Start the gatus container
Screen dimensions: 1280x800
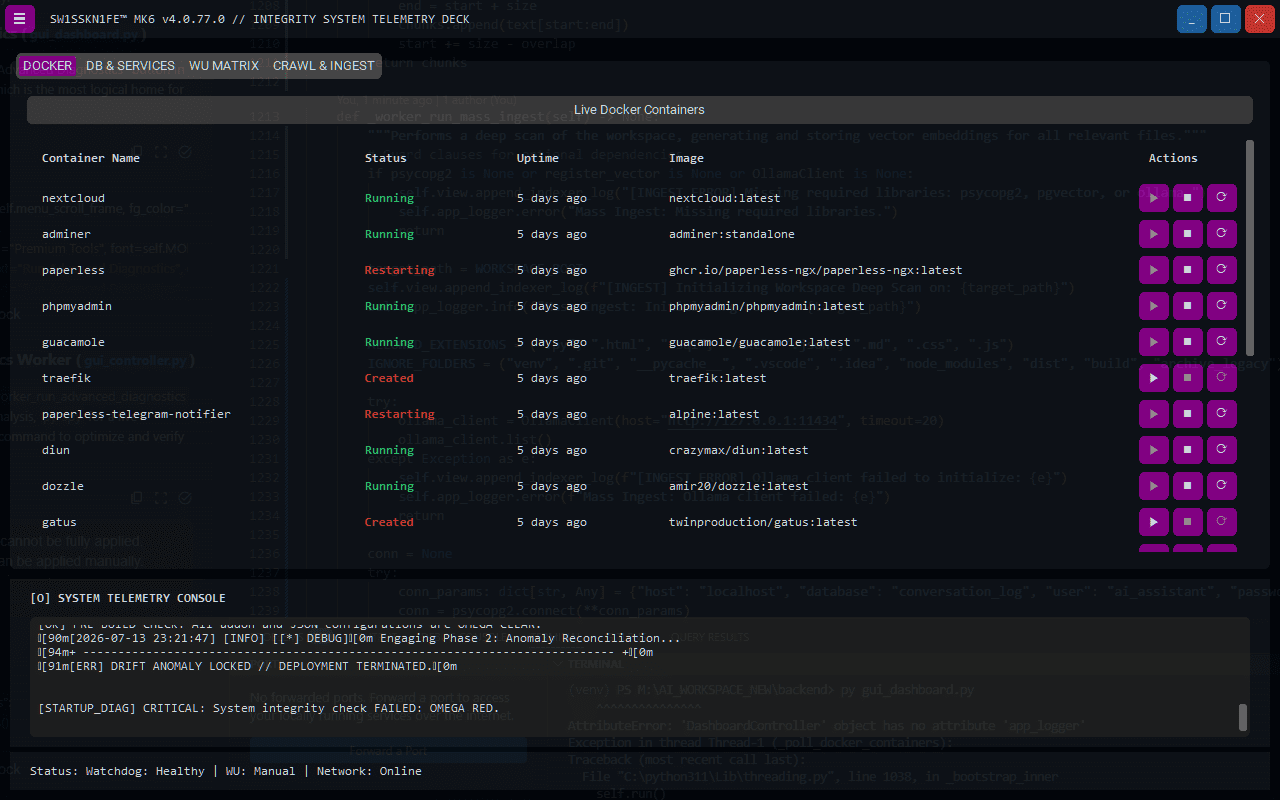pyautogui.click(x=1153, y=522)
